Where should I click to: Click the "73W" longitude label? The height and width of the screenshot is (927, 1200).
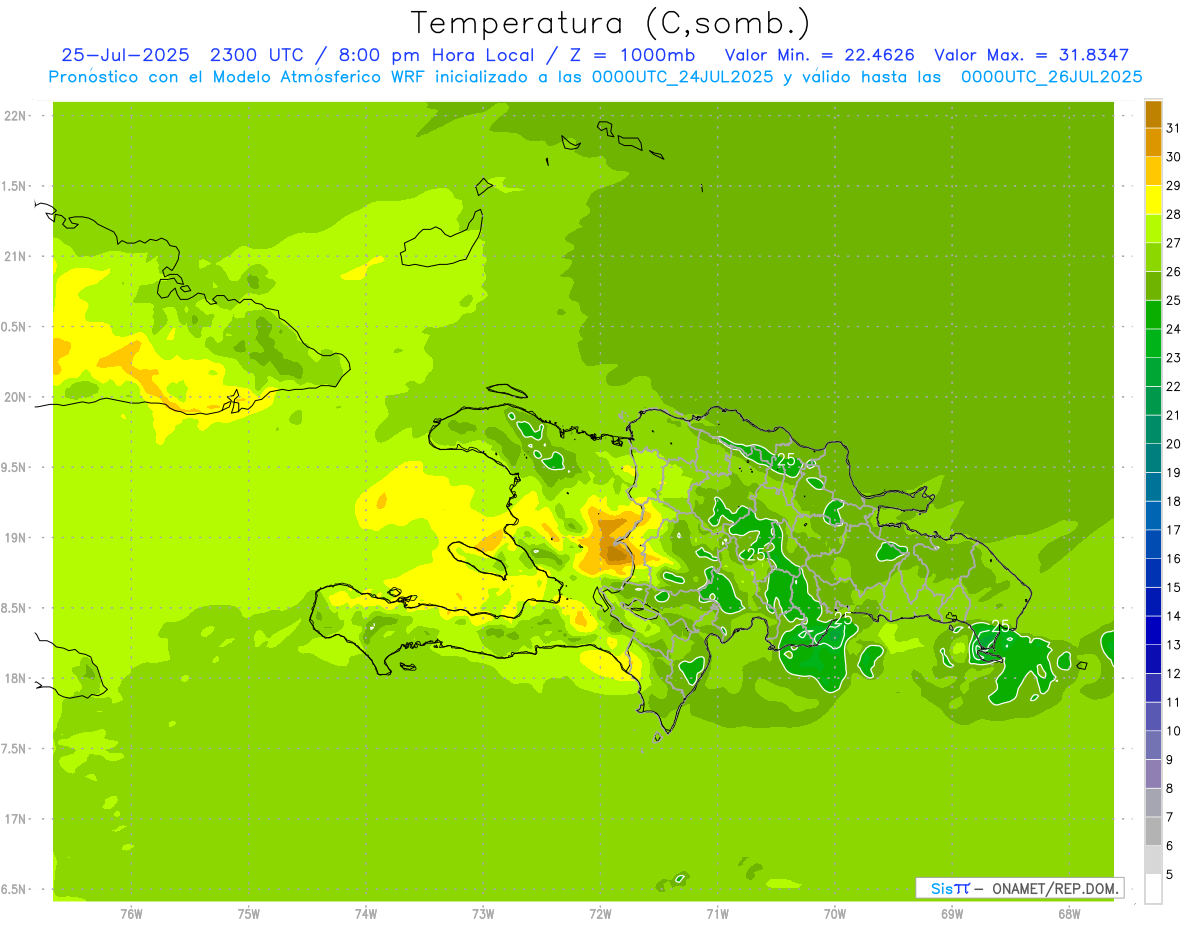[x=483, y=914]
